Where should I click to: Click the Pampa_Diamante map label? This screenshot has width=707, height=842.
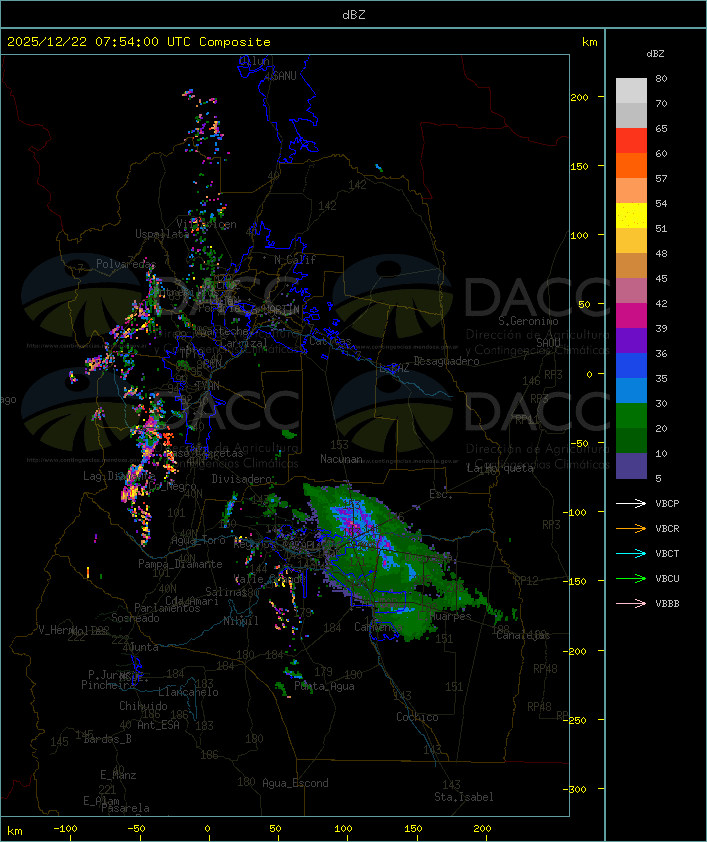click(180, 564)
